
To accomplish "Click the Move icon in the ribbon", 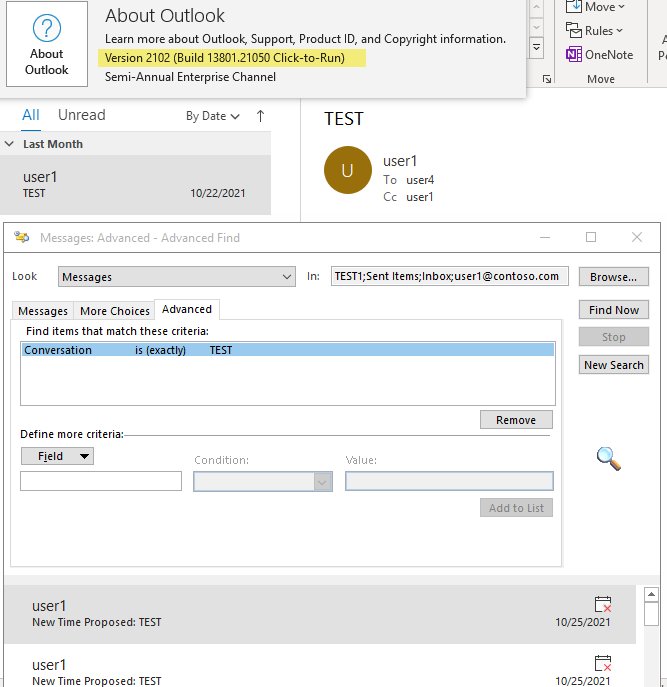I will [x=574, y=7].
